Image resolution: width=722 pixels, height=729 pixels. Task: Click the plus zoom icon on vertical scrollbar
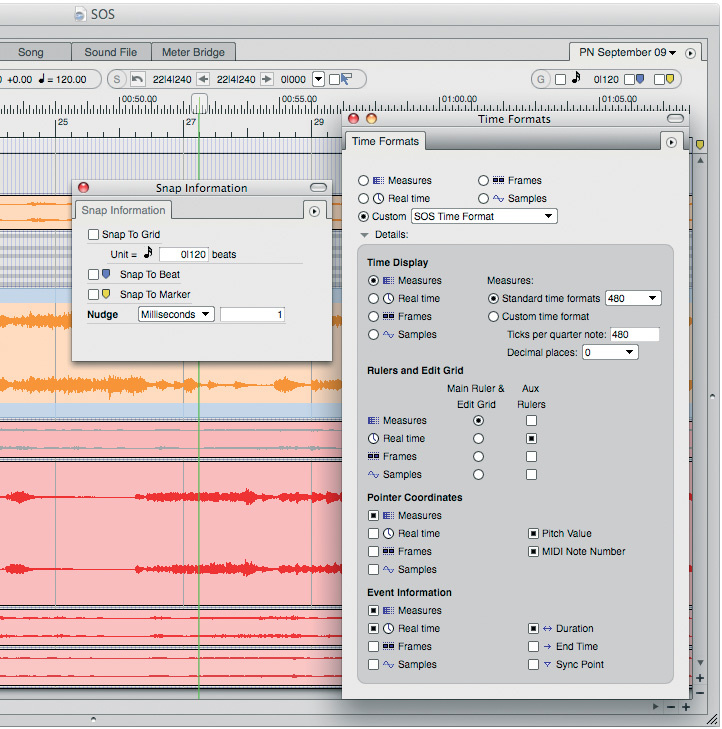tap(700, 678)
